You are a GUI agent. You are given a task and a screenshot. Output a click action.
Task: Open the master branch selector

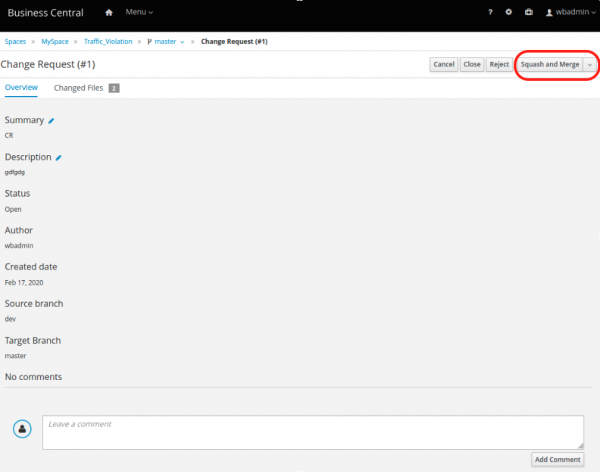pyautogui.click(x=166, y=43)
